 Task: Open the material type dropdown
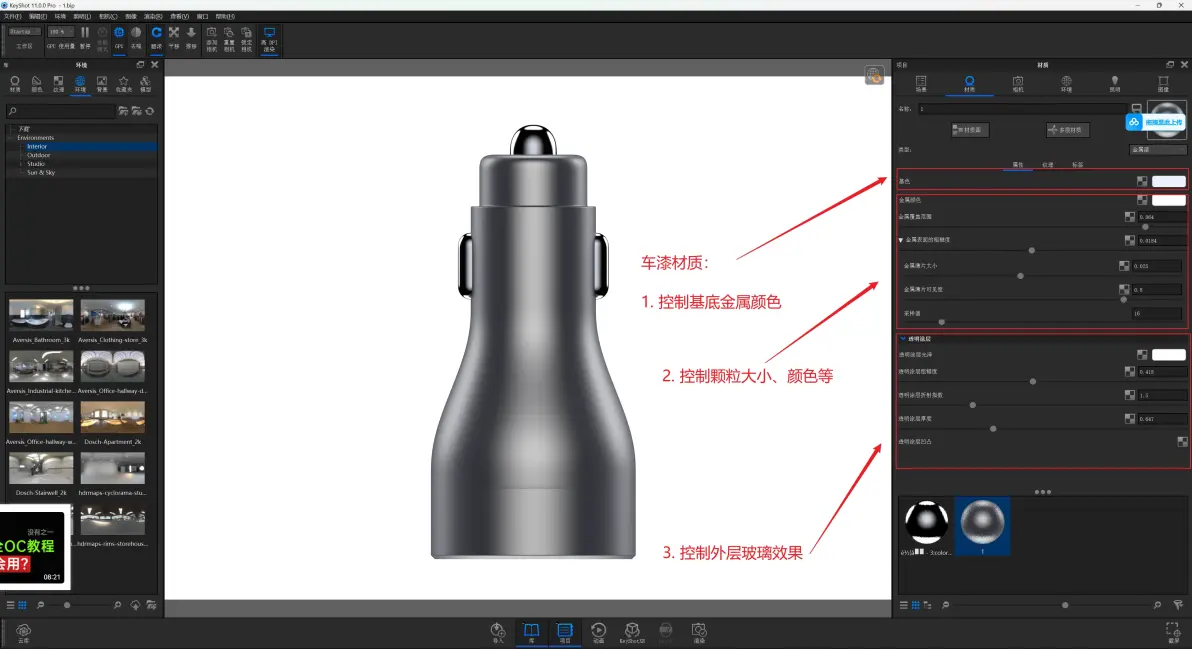pos(1158,150)
